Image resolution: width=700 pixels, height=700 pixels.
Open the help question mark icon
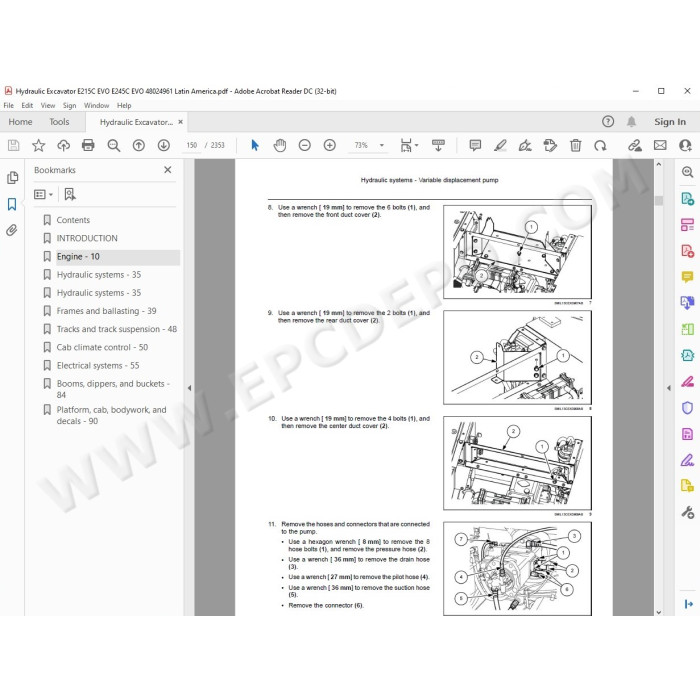tap(608, 121)
